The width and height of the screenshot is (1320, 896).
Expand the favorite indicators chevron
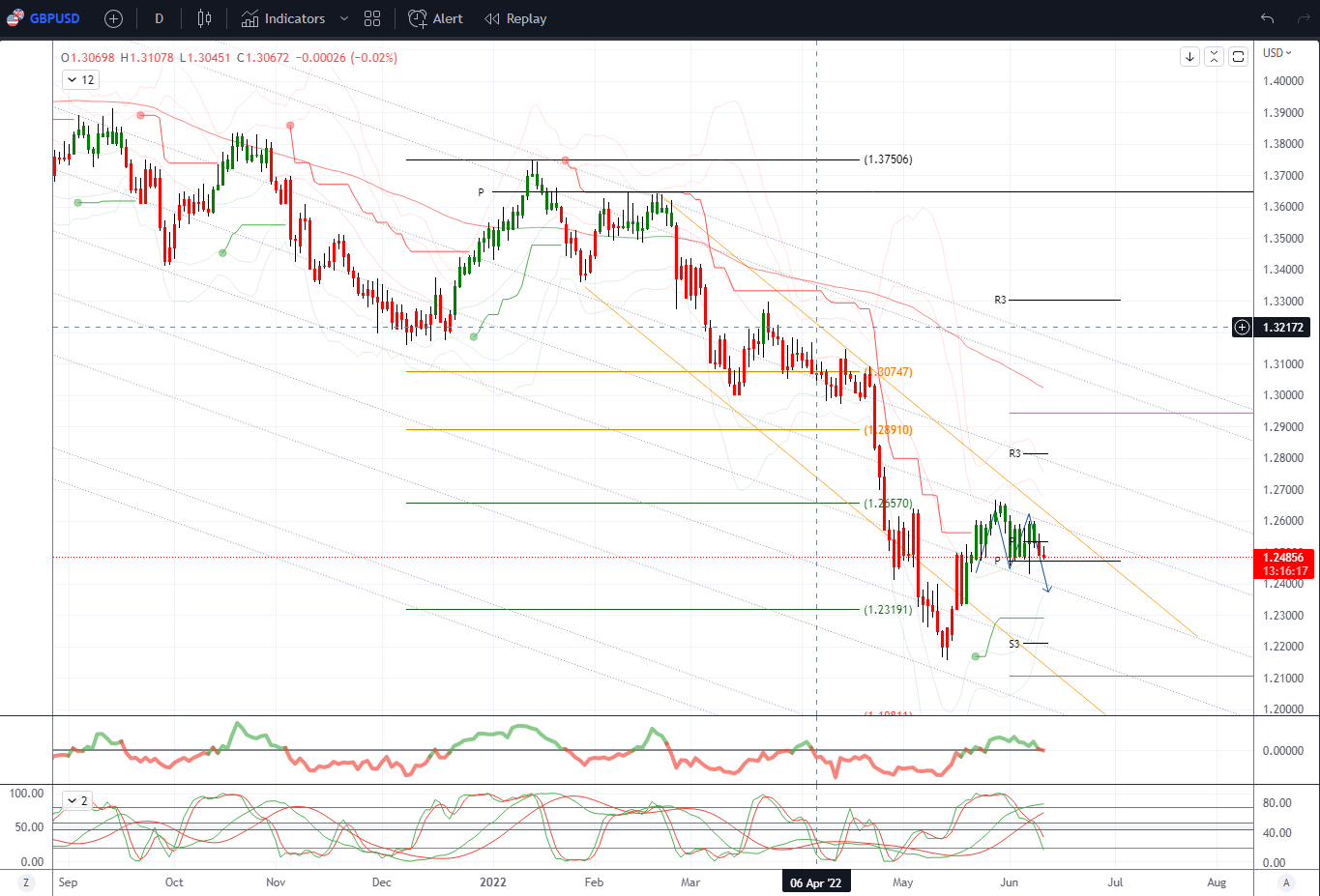pos(343,18)
